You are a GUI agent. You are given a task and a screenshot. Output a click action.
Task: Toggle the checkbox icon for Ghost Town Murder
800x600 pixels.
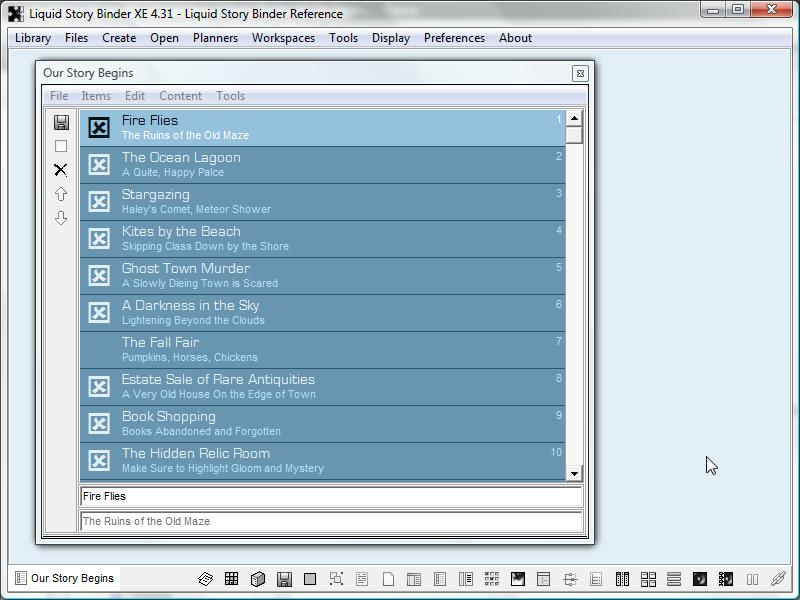[99, 276]
